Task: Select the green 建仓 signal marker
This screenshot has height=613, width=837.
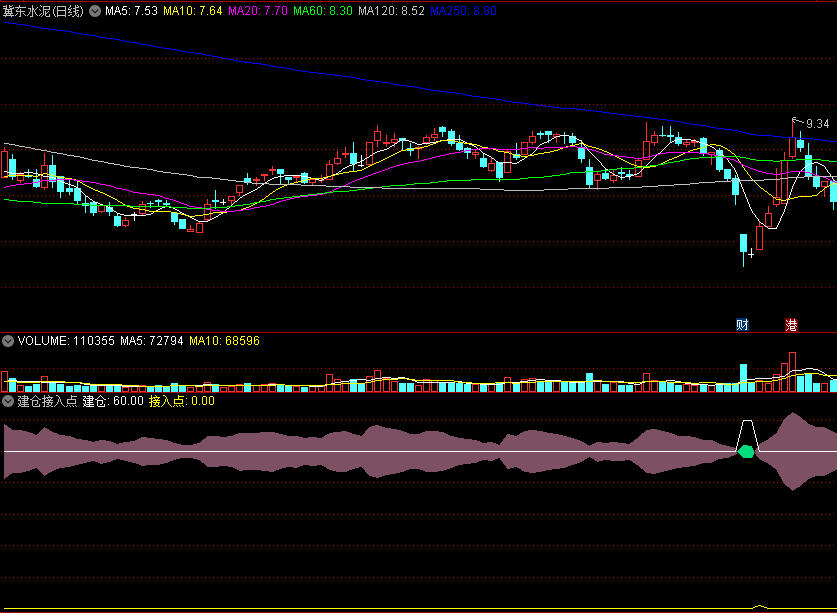Action: (746, 452)
